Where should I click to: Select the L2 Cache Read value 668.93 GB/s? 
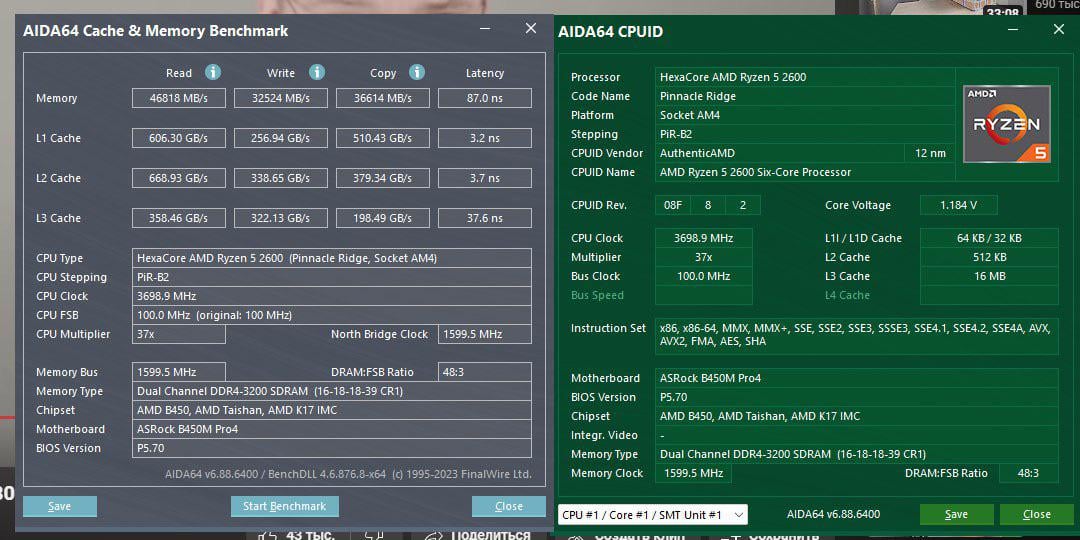(x=178, y=178)
